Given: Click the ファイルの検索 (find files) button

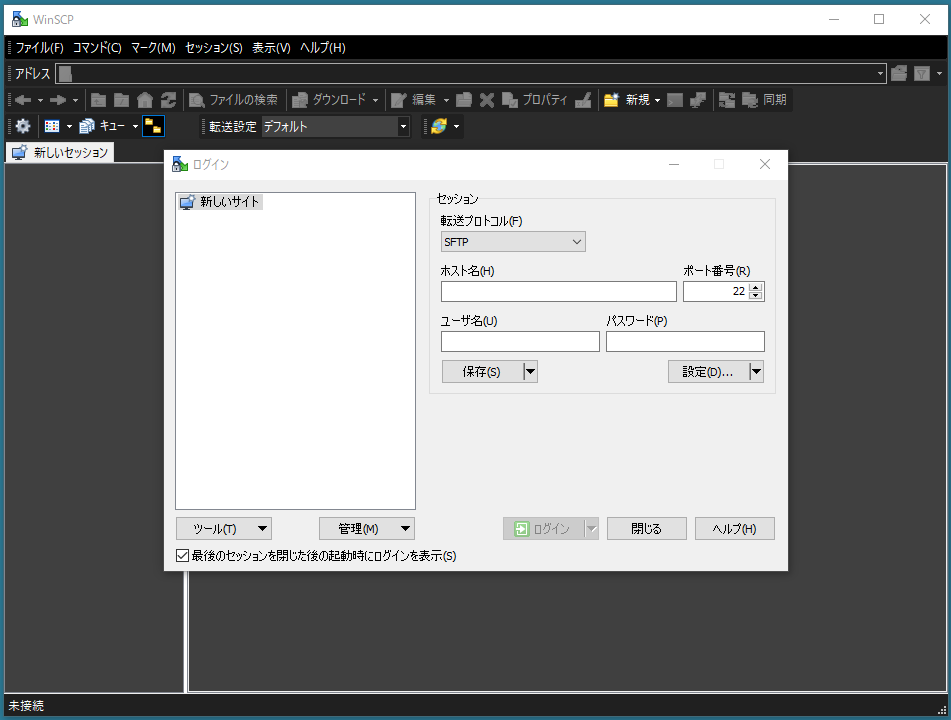Looking at the screenshot, I should tap(233, 100).
